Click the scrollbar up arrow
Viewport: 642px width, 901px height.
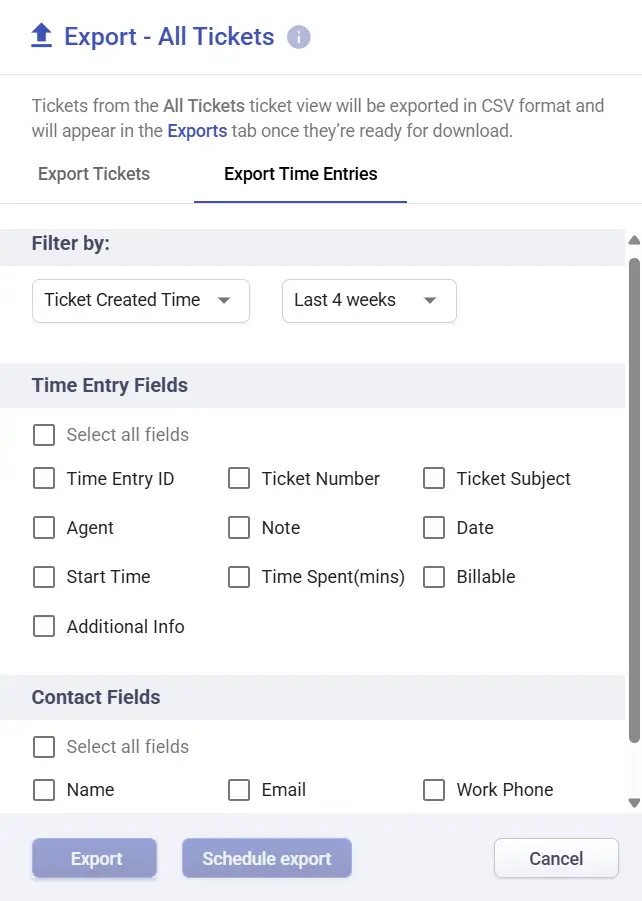(633, 240)
